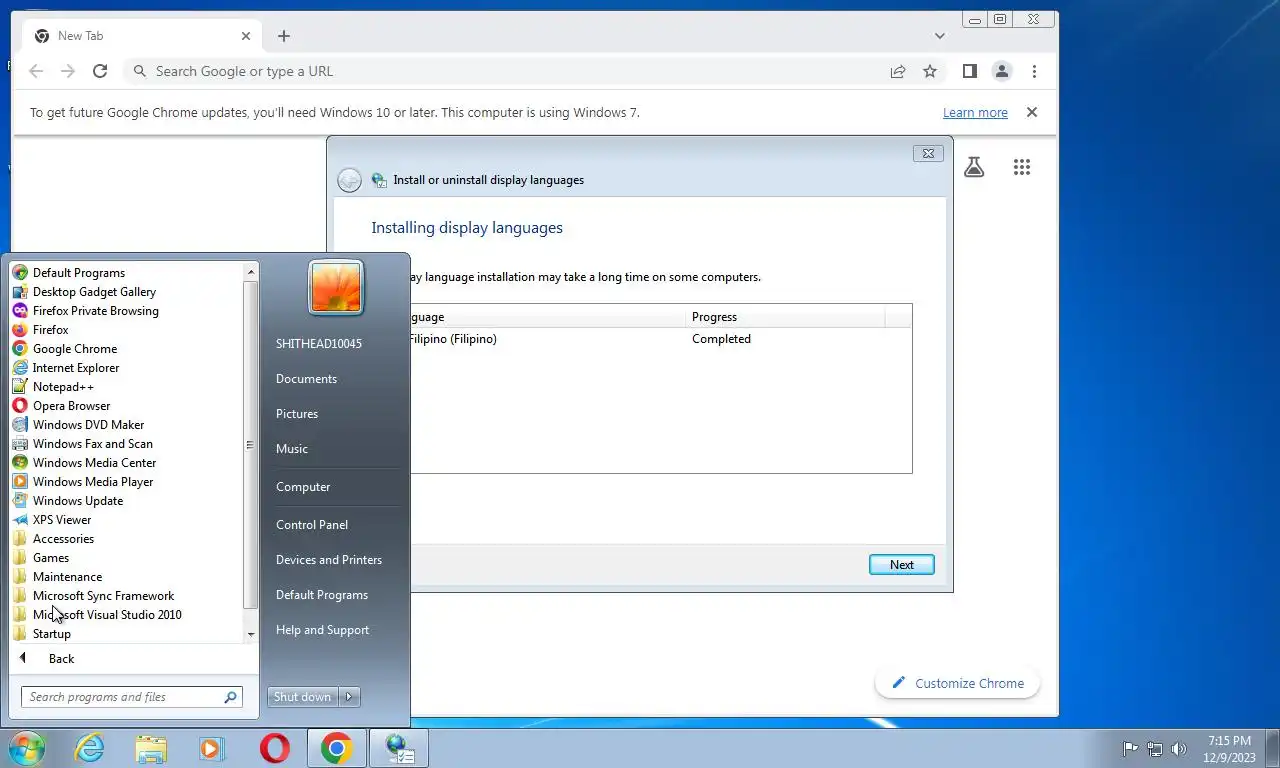Click the volume icon in system tray
This screenshot has height=768, width=1280.
click(1179, 748)
